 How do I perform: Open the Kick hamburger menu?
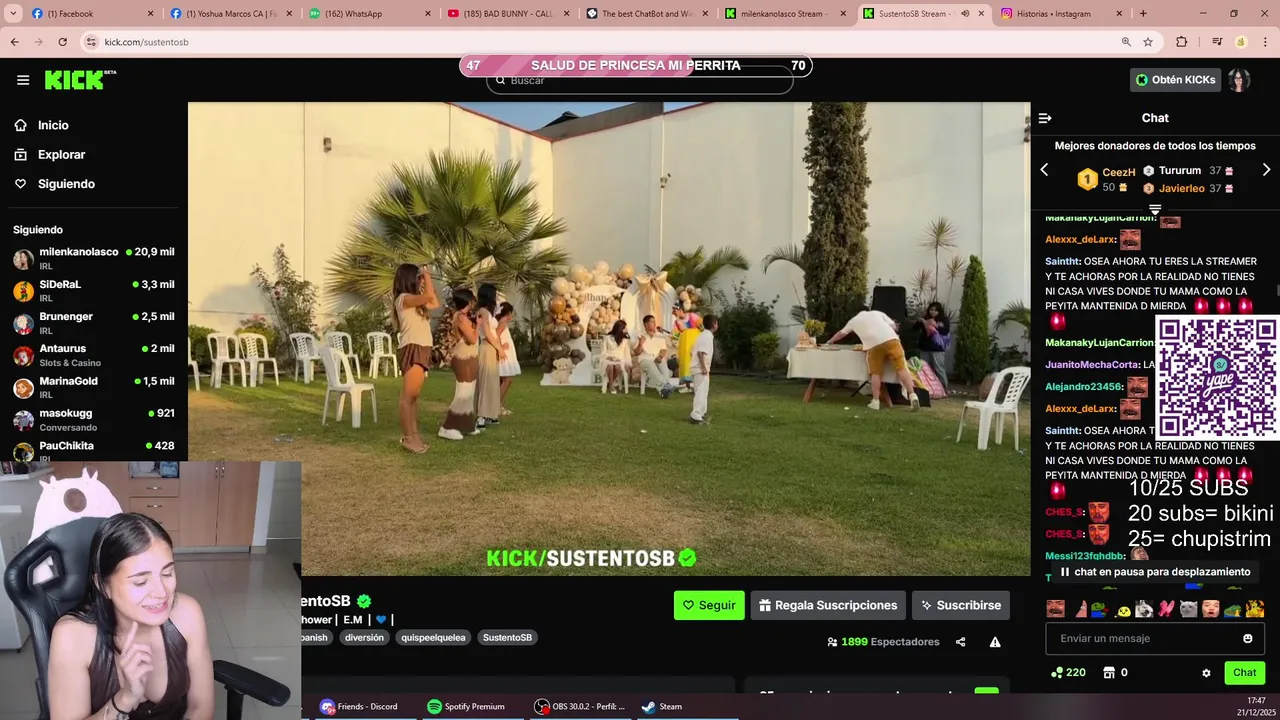(23, 80)
